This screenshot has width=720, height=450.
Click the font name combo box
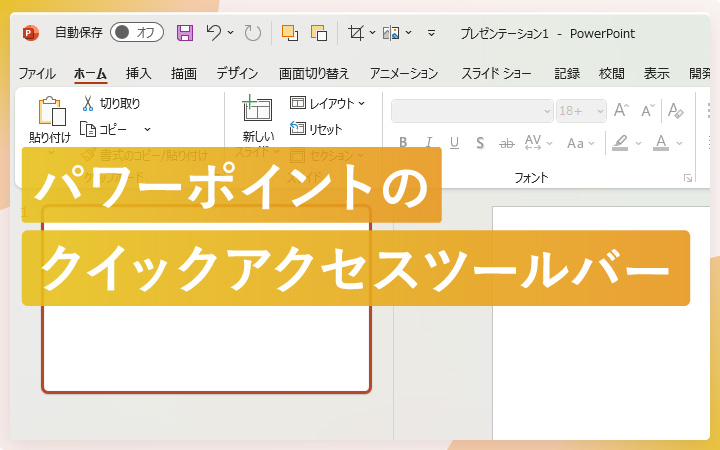(x=472, y=111)
